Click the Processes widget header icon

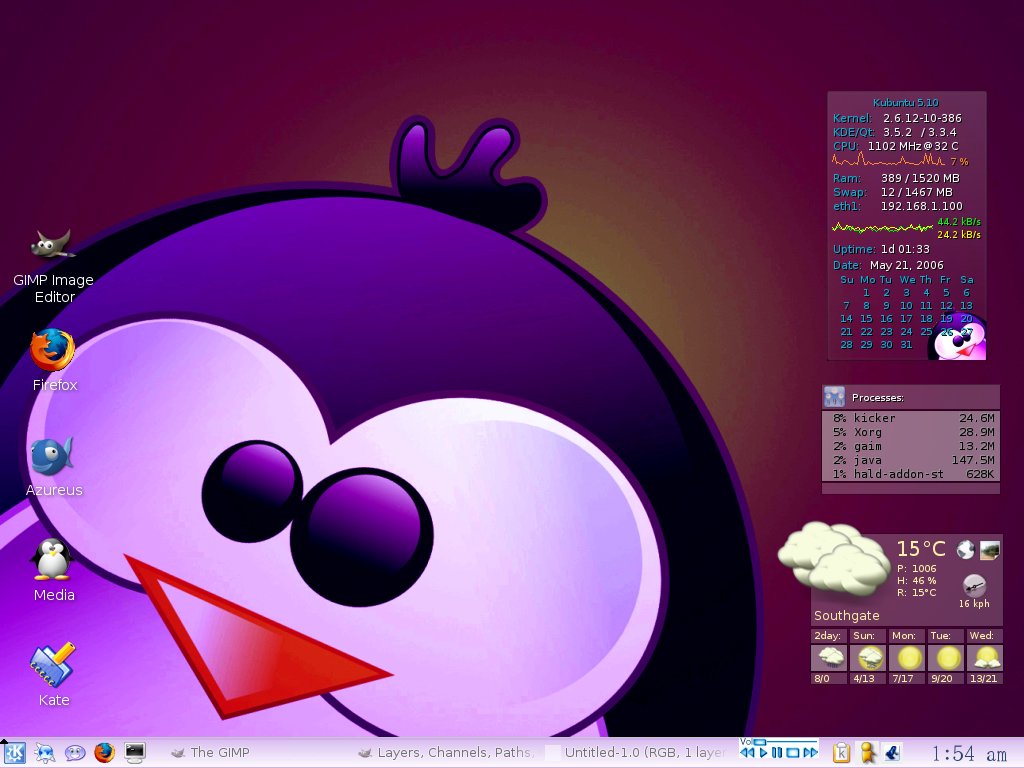(x=834, y=397)
